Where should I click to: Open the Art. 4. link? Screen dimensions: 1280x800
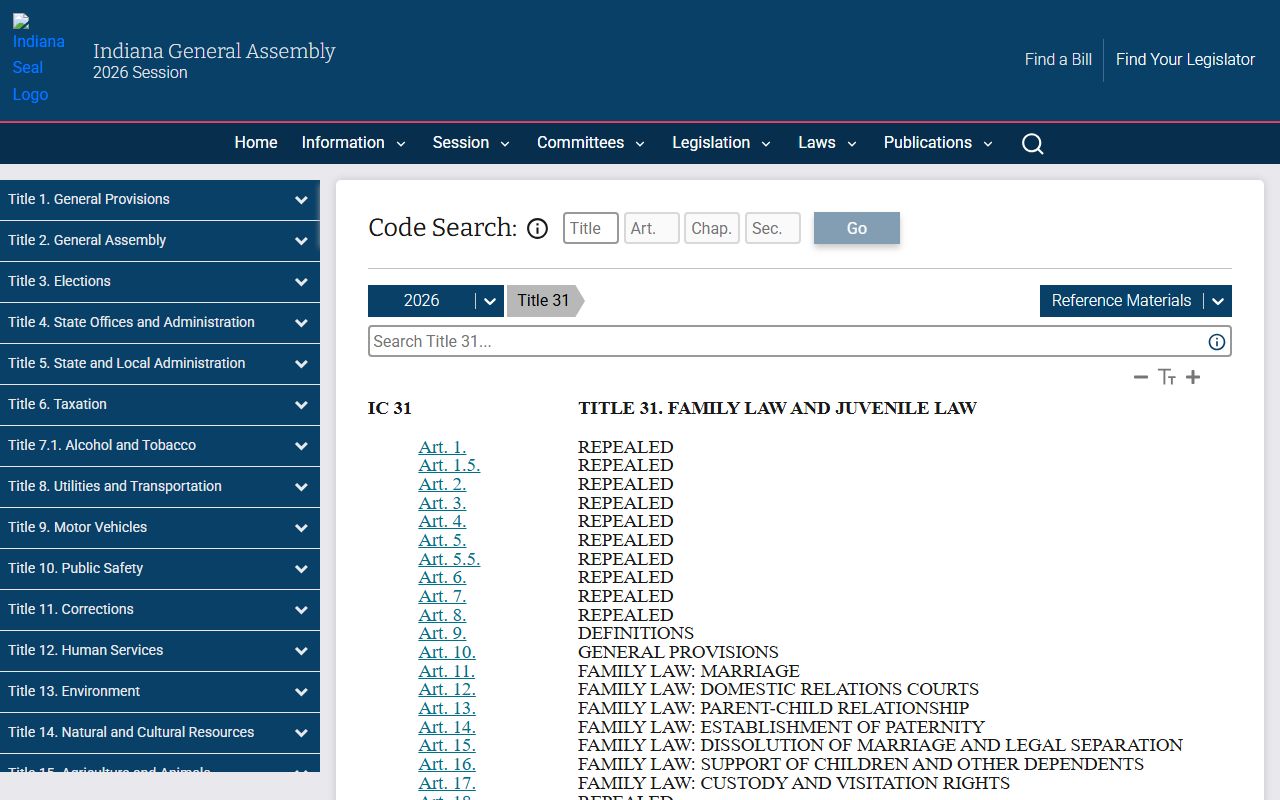point(442,521)
